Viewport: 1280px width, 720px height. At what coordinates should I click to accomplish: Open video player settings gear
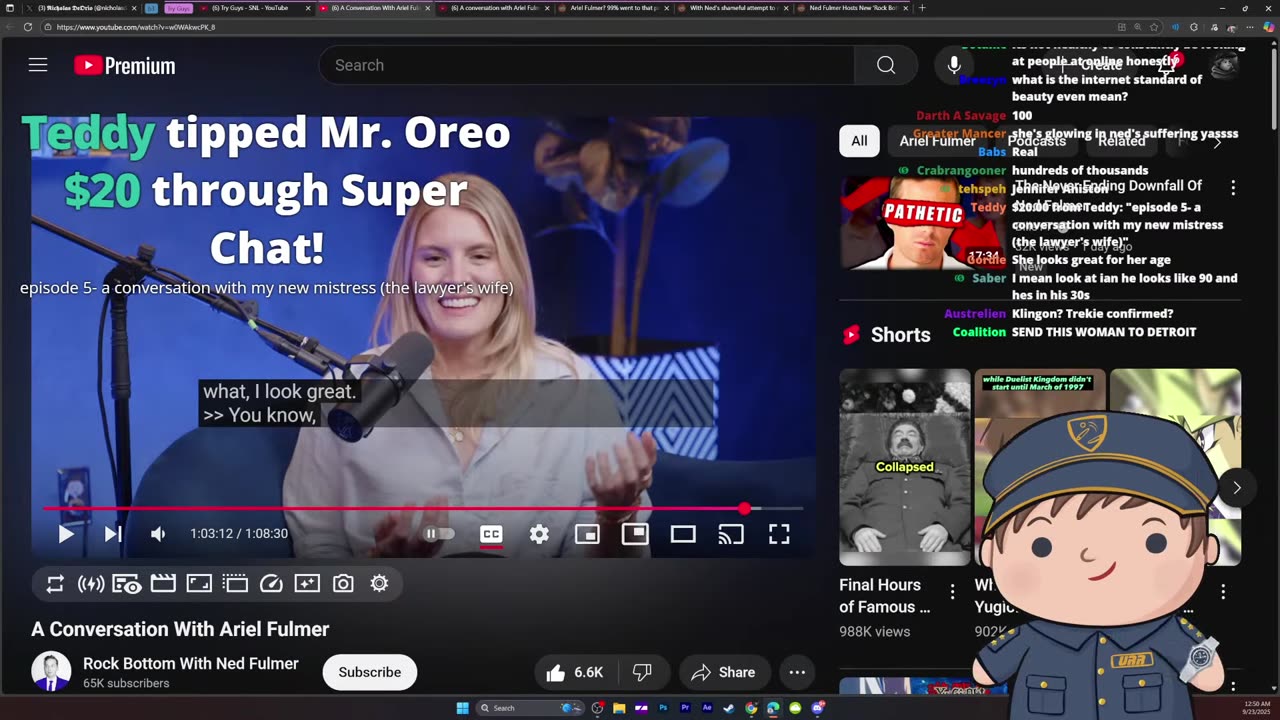point(539,534)
